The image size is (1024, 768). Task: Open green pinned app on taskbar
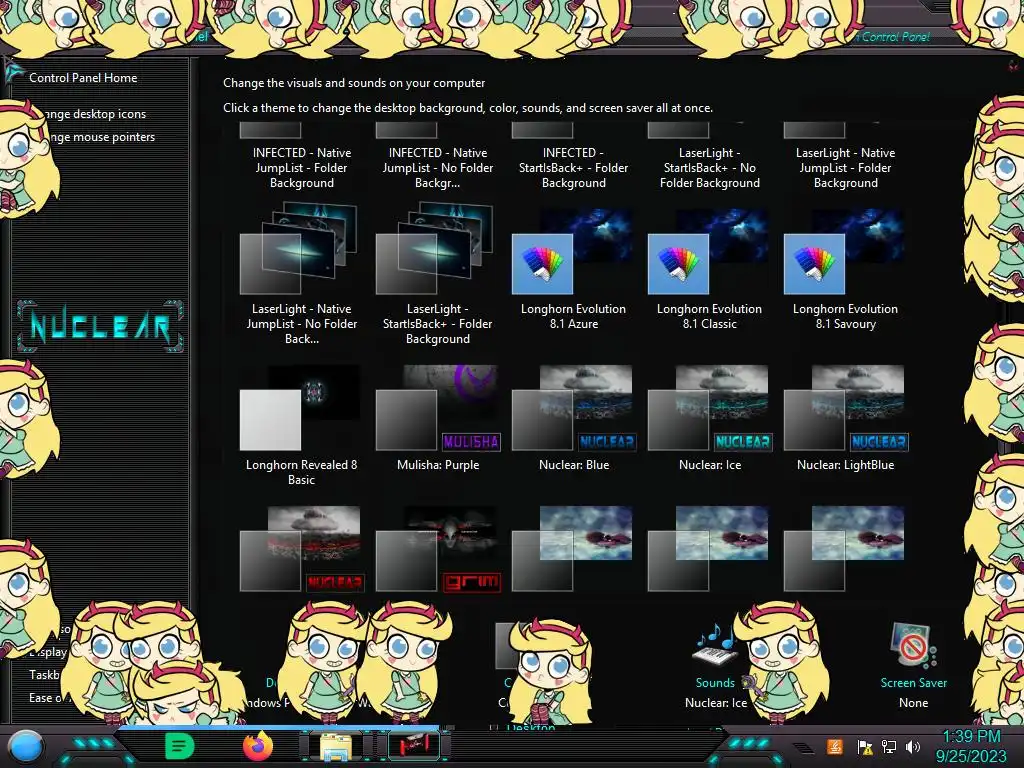pyautogui.click(x=180, y=746)
